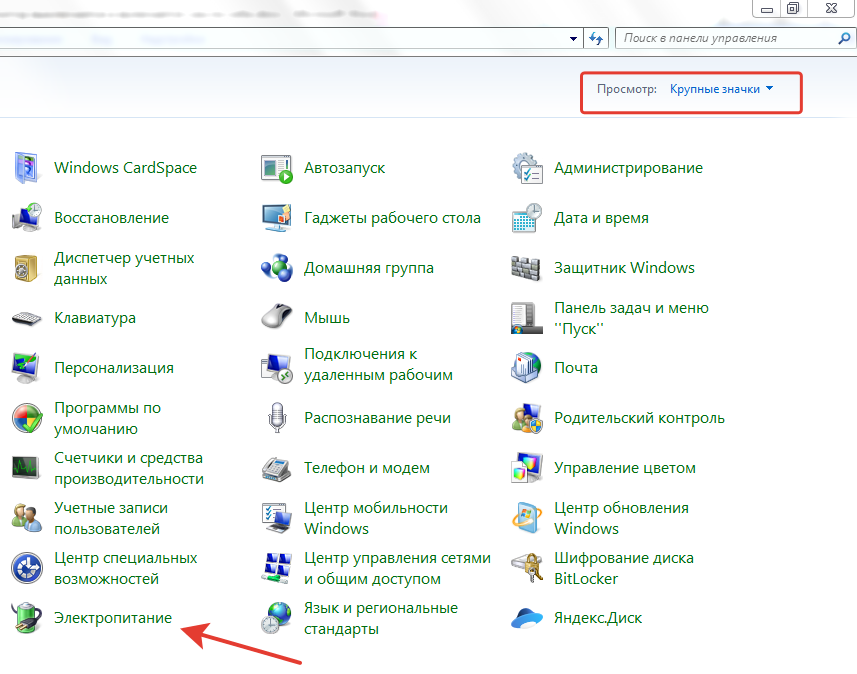The width and height of the screenshot is (857, 674).
Task: Click the Клавиатура keyboard icon
Action: point(26,318)
